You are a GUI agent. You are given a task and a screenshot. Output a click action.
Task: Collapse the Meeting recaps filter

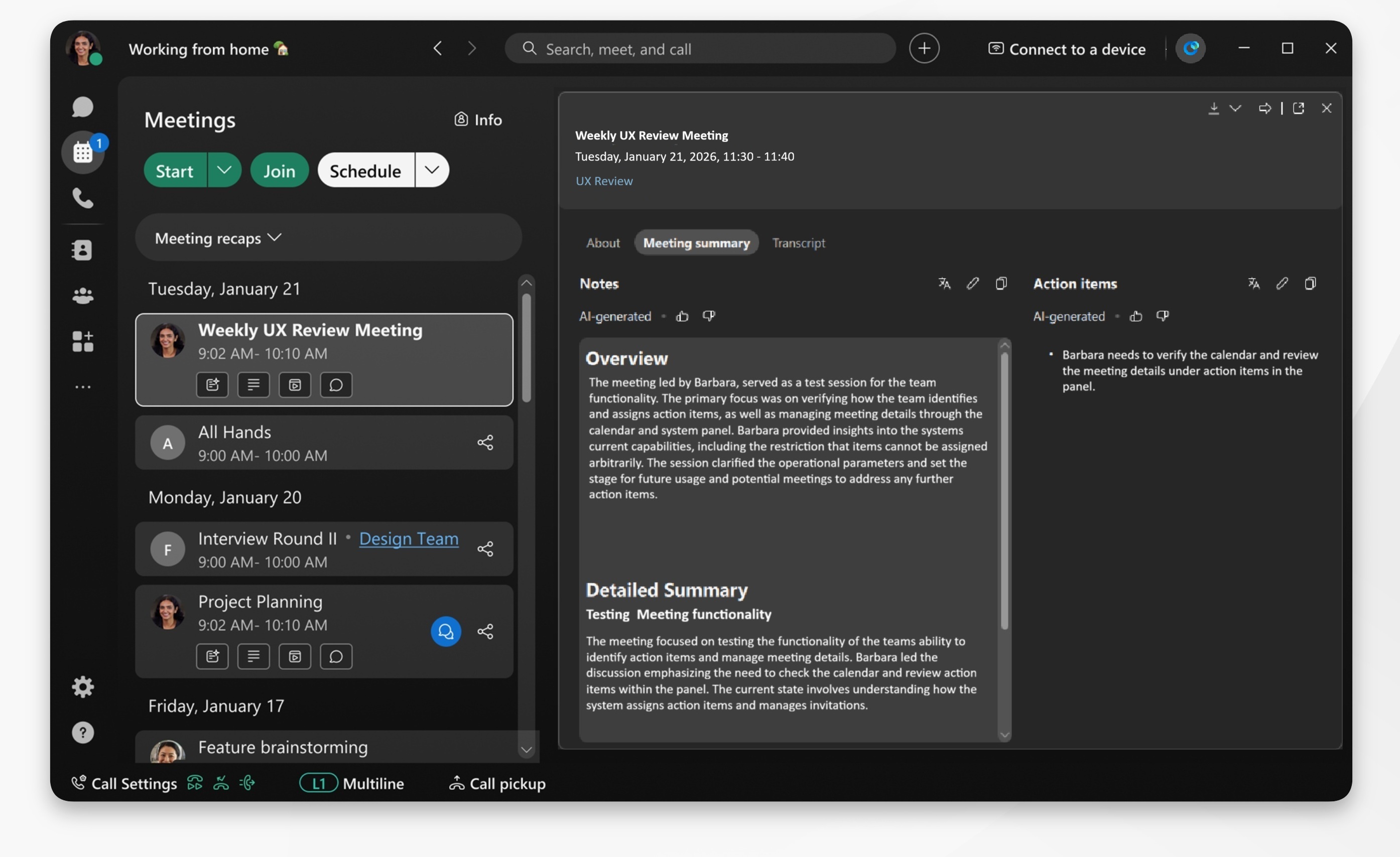click(x=275, y=237)
